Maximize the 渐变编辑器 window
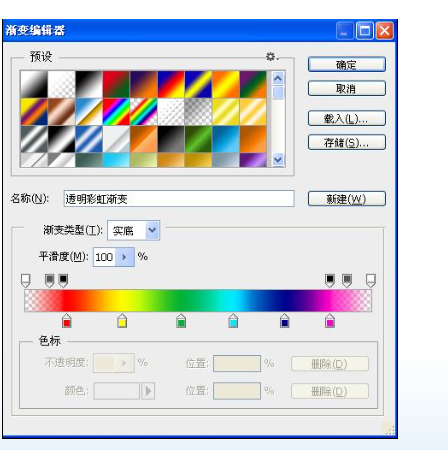 click(365, 31)
